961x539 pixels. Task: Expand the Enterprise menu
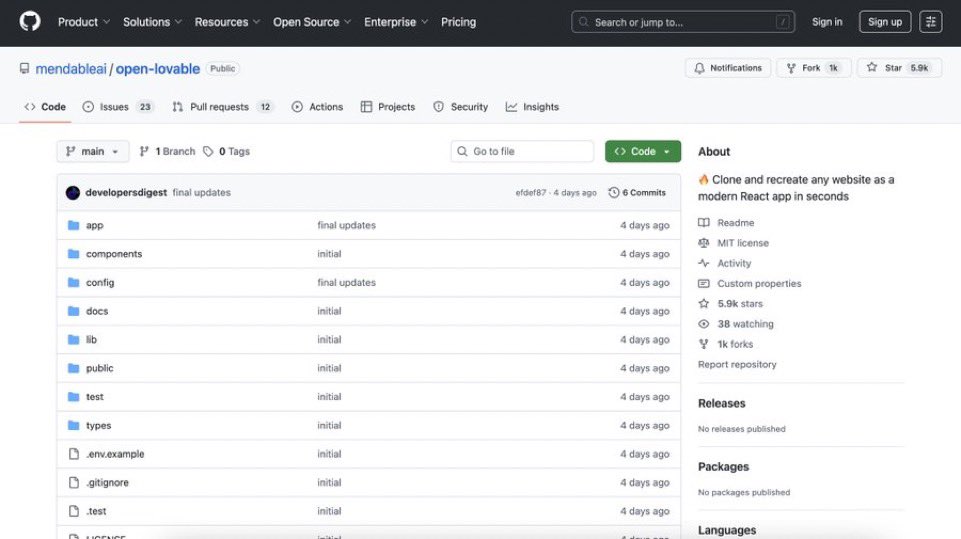click(x=396, y=22)
